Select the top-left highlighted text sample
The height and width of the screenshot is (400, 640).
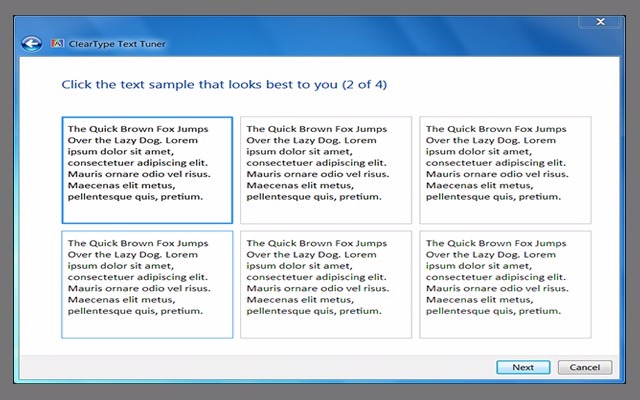(x=147, y=169)
